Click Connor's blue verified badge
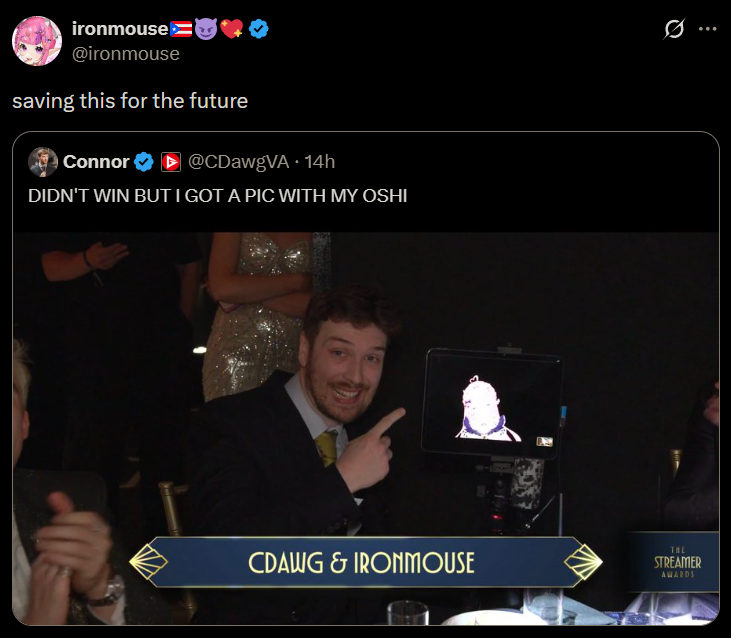This screenshot has width=731, height=638. 144,162
